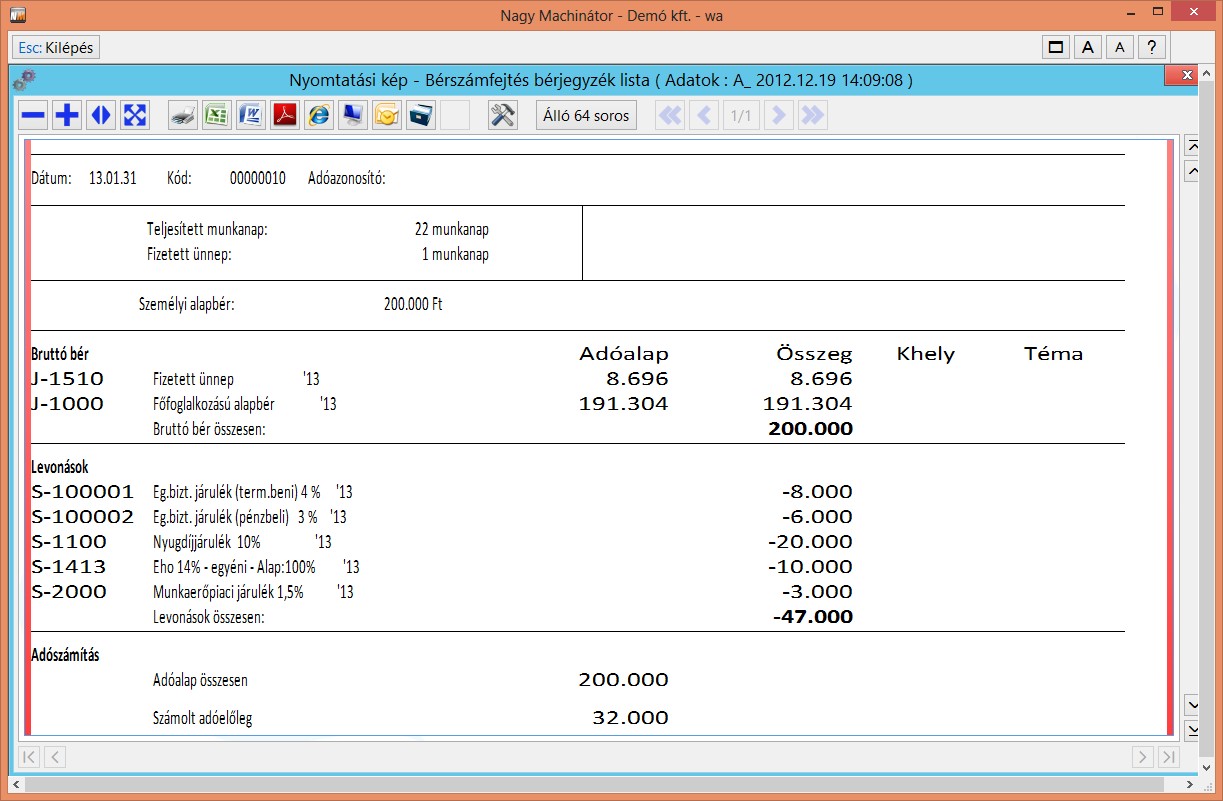The width and height of the screenshot is (1223, 801).
Task: Zoom out with the minus button
Action: 34,116
